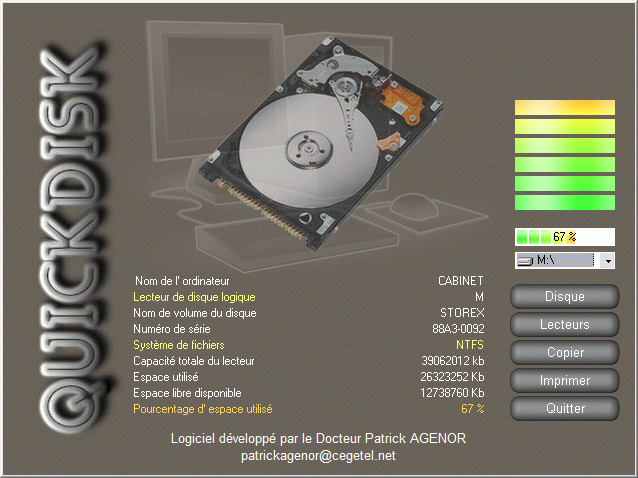This screenshot has width=638, height=478.
Task: Print the report via Imprimer
Action: (565, 380)
